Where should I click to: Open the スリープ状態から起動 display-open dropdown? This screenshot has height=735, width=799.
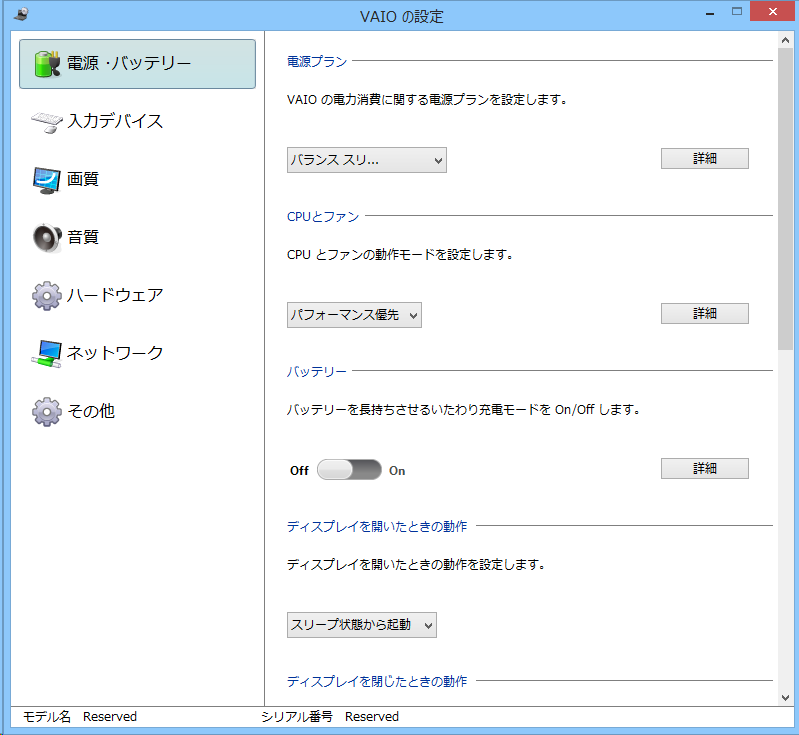point(362,625)
